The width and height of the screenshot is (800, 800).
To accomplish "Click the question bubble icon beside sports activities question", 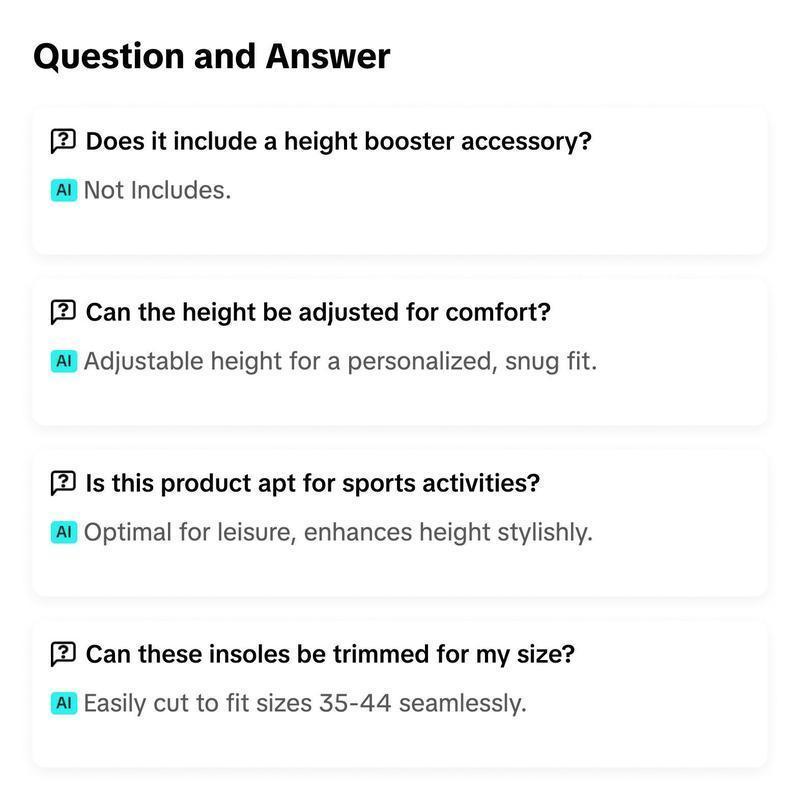I will coord(63,482).
